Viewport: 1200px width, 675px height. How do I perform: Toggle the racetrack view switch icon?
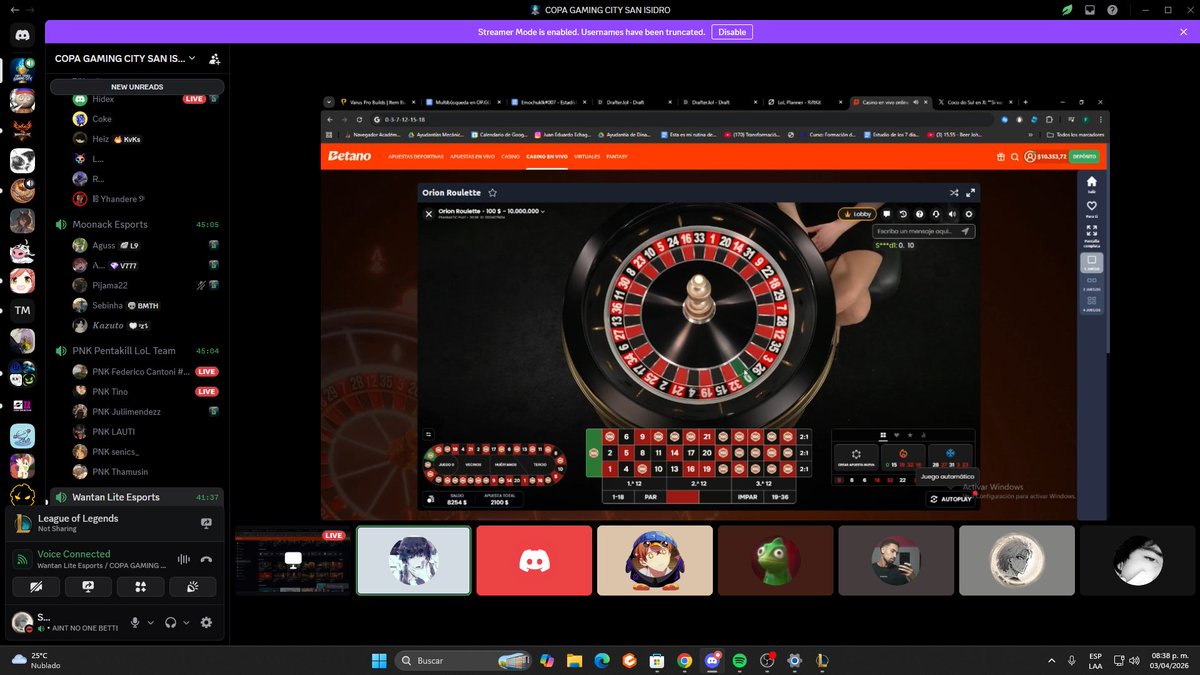point(428,434)
